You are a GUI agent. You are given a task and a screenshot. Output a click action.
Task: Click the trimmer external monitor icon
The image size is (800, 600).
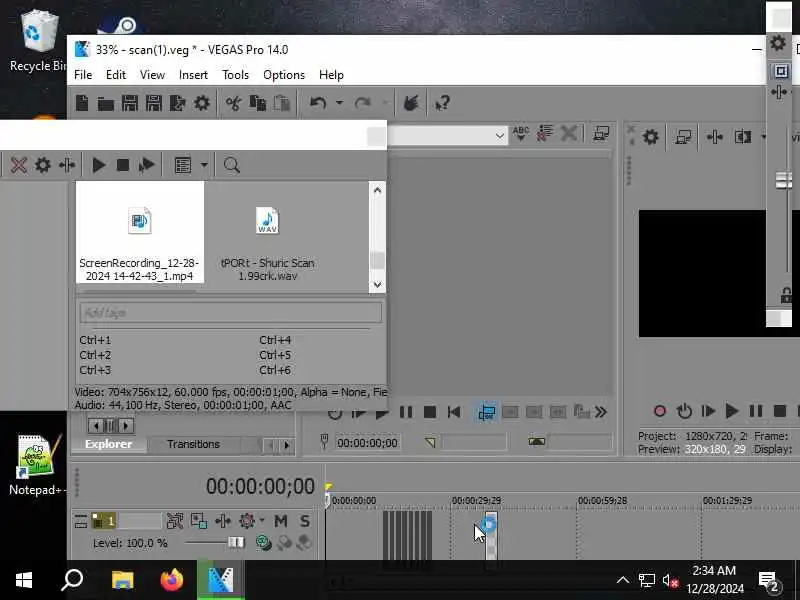tap(601, 134)
